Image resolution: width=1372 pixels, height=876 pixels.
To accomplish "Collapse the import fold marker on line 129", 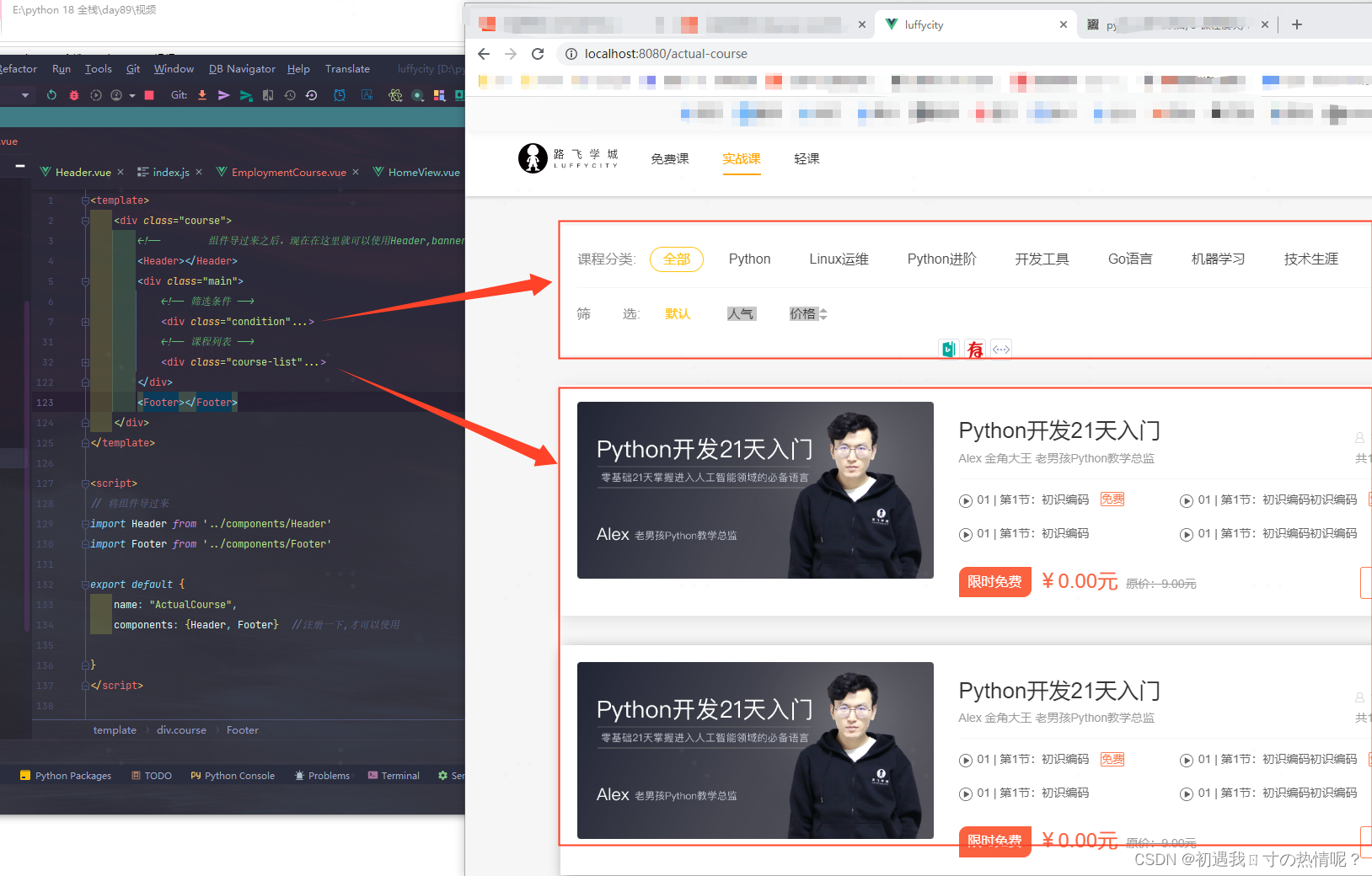I will (85, 524).
